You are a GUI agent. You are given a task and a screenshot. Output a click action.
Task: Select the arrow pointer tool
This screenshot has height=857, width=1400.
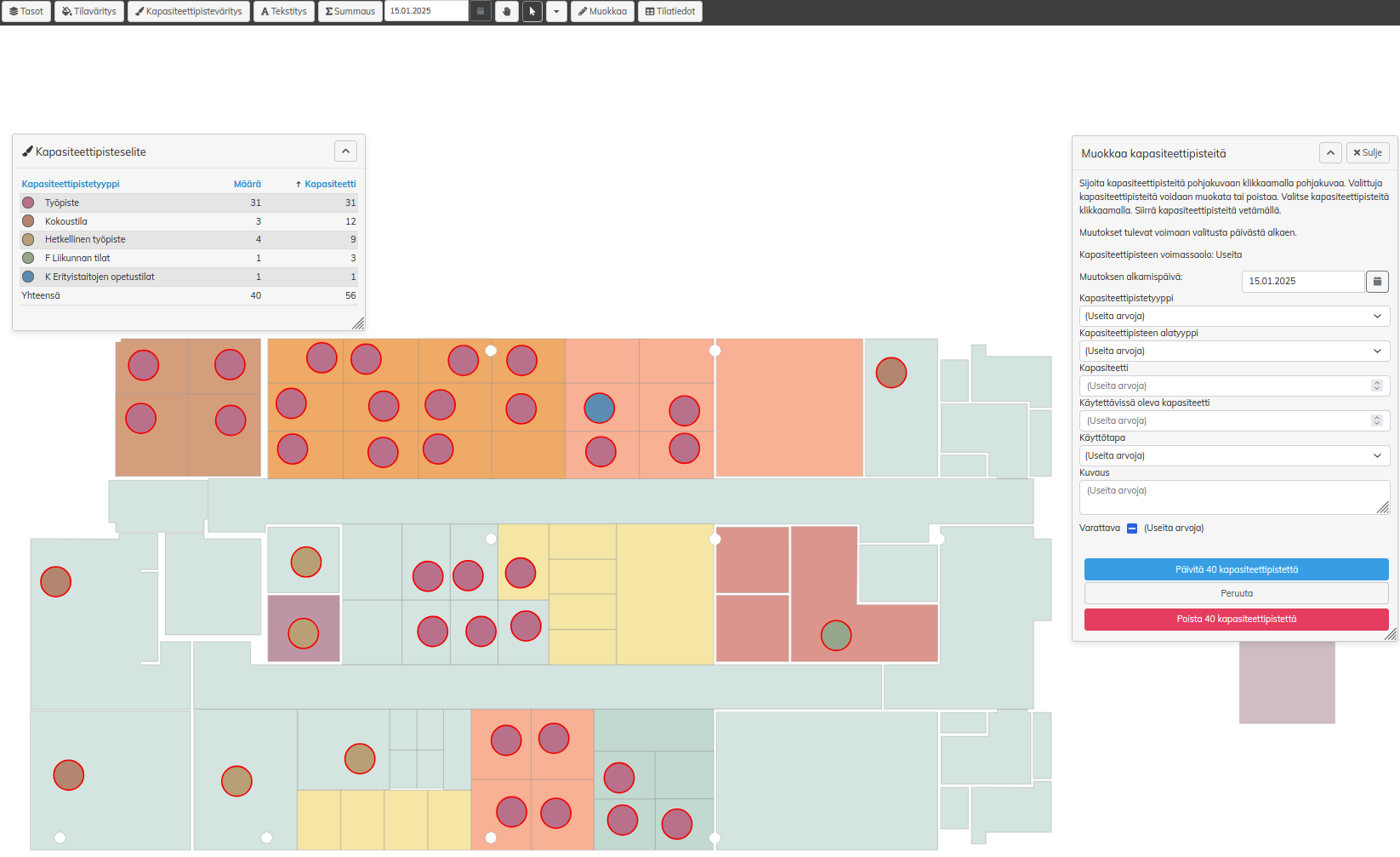click(x=532, y=11)
